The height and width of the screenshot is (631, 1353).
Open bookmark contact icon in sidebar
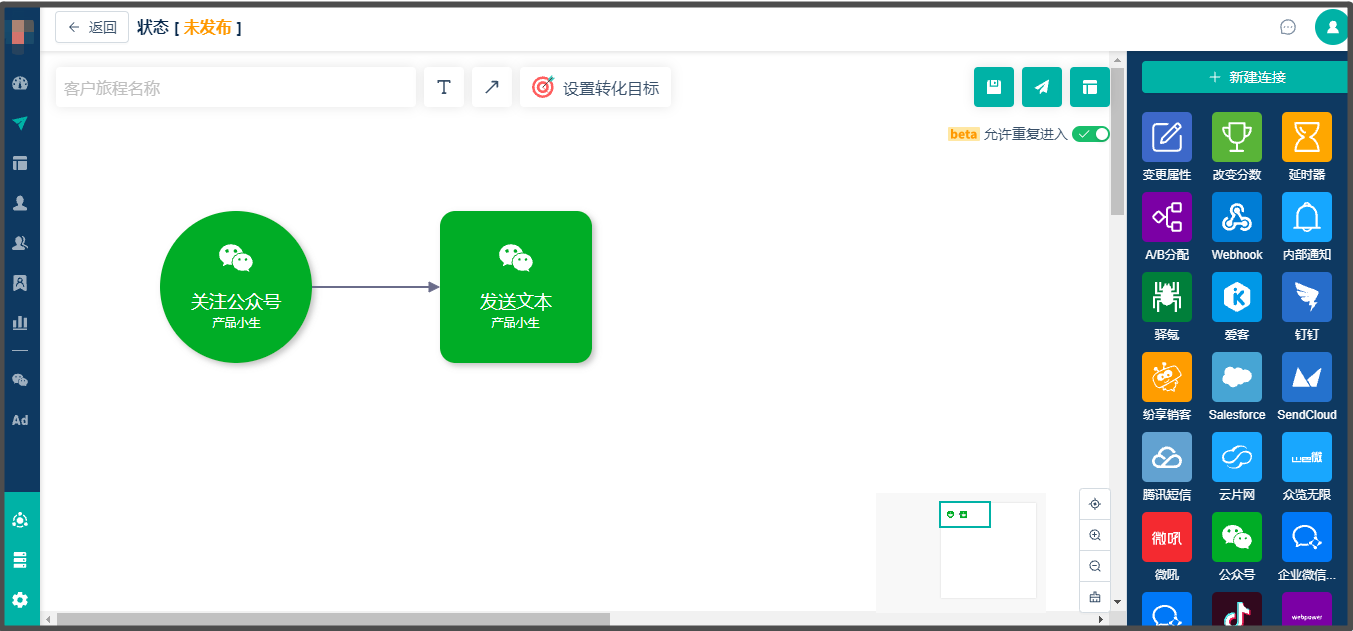(x=20, y=283)
